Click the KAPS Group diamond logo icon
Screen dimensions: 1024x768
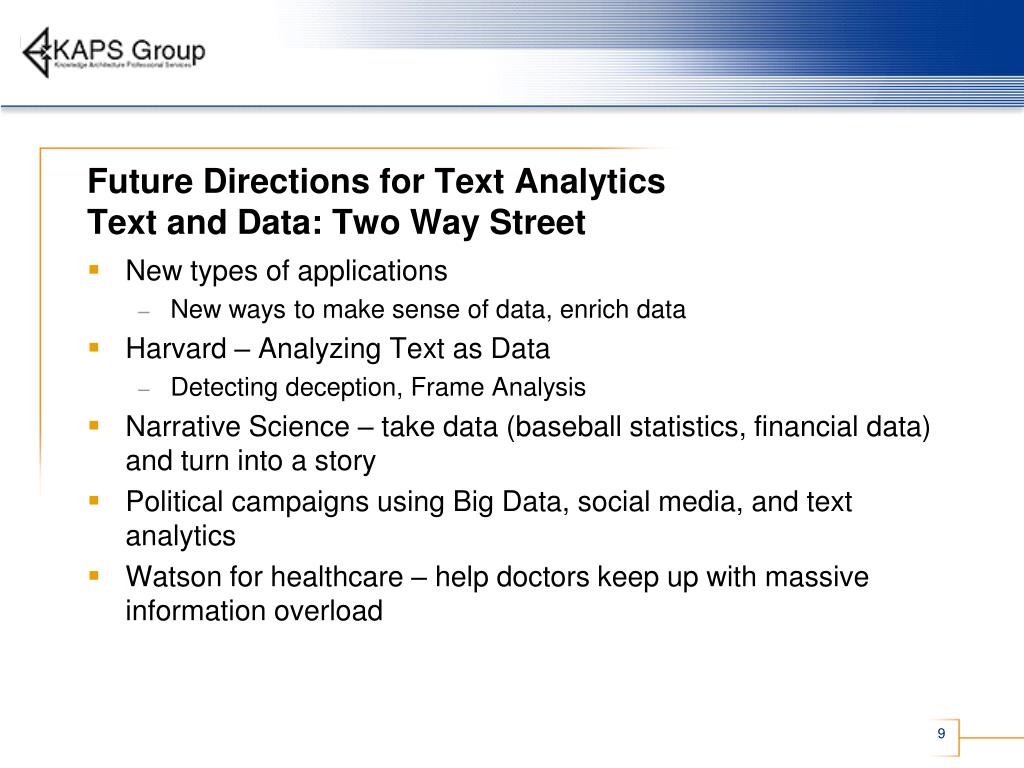37,52
